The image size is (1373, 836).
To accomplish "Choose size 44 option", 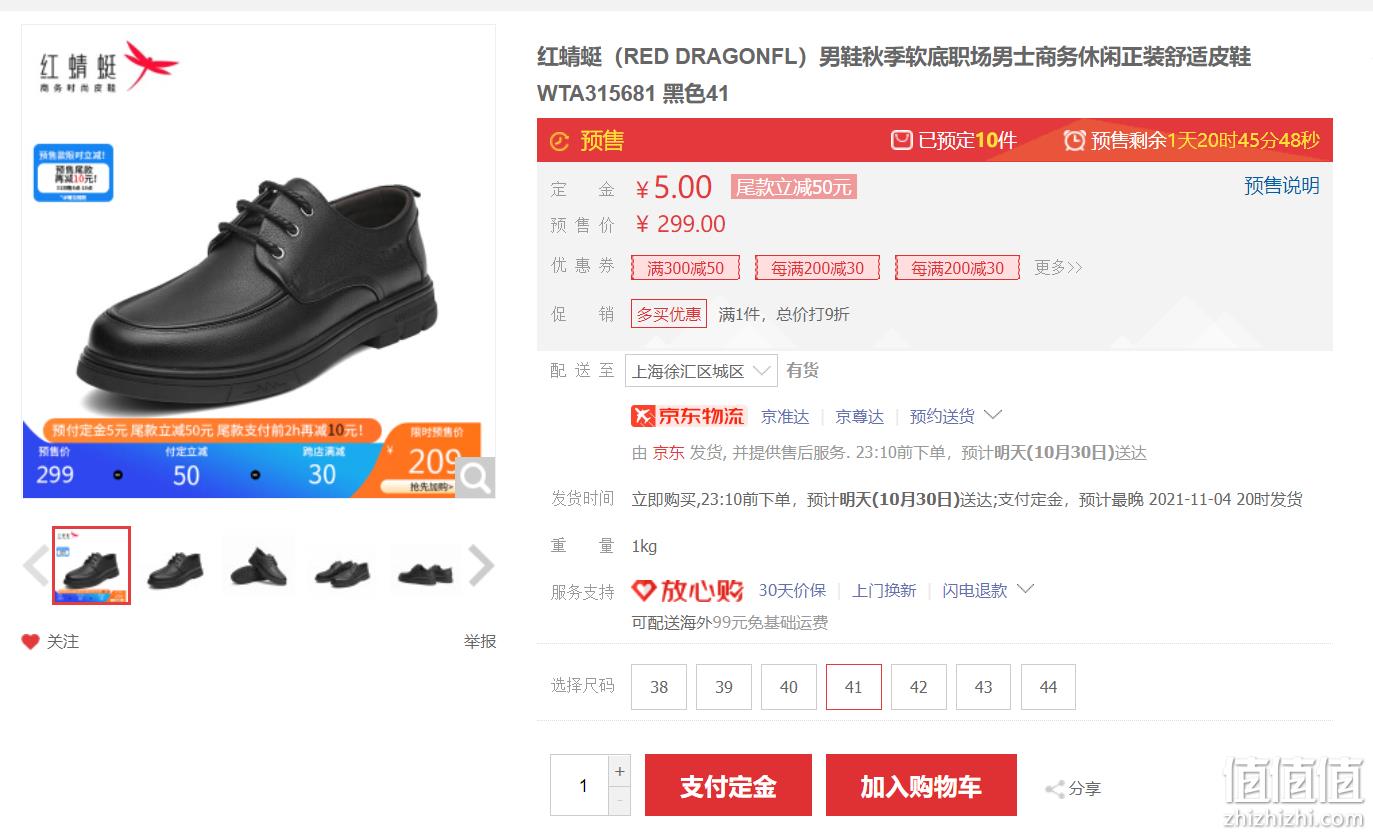I will [1048, 687].
